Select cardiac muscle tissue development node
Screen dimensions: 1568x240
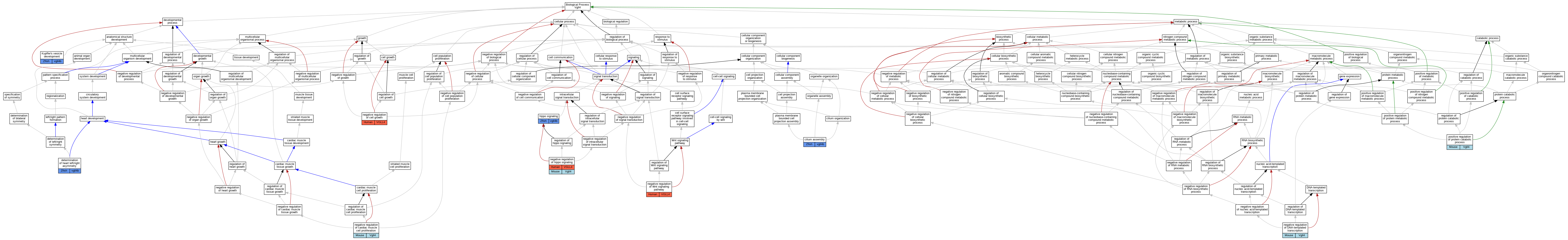pyautogui.click(x=297, y=142)
